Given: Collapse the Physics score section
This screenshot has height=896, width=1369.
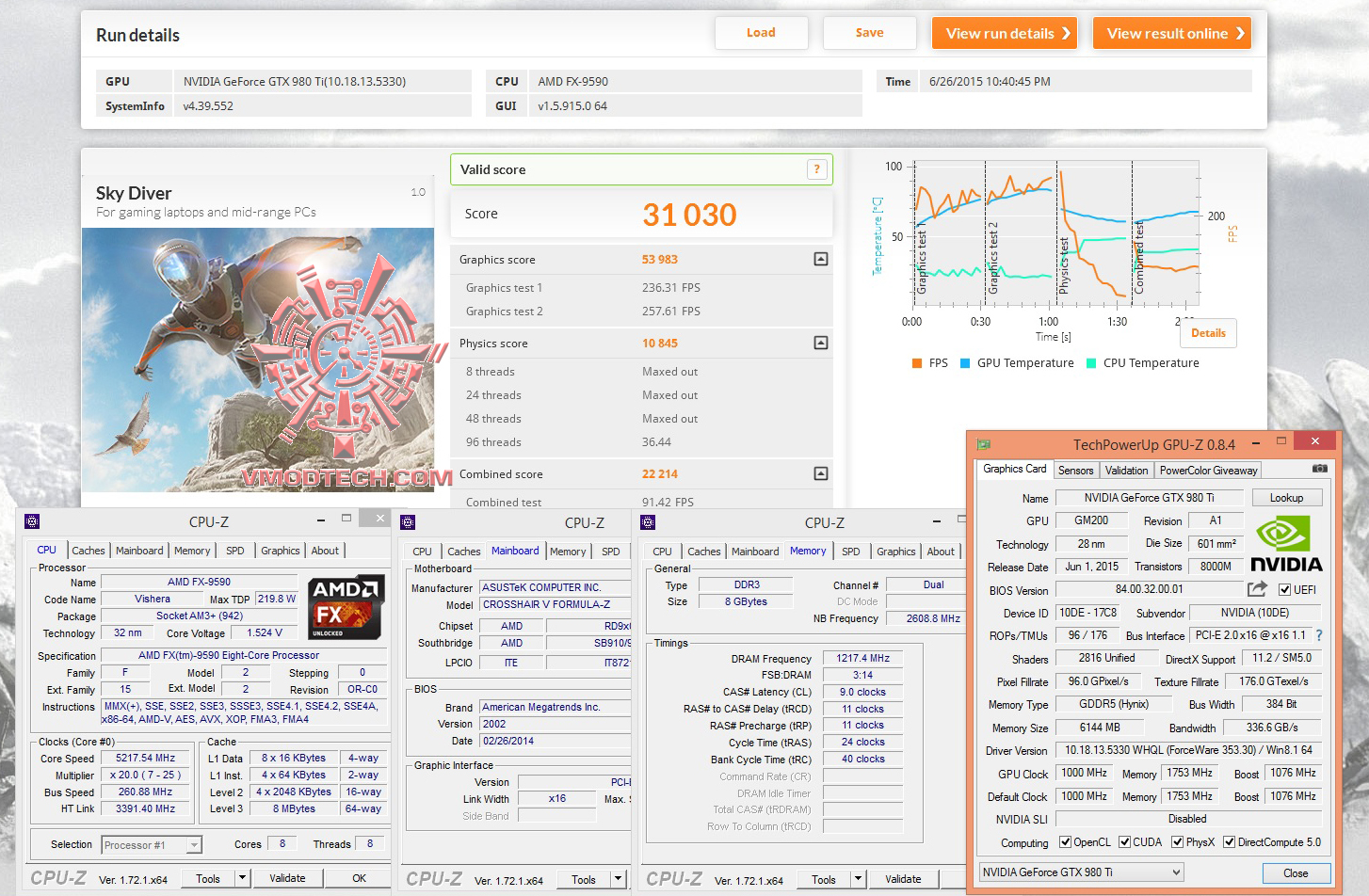Looking at the screenshot, I should tap(821, 343).
